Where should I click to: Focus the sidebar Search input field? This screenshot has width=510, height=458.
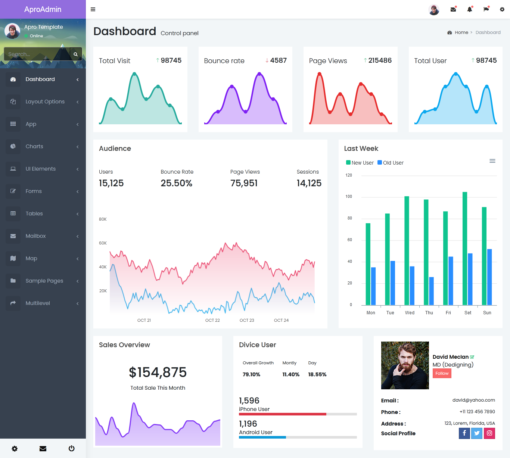tap(38, 54)
